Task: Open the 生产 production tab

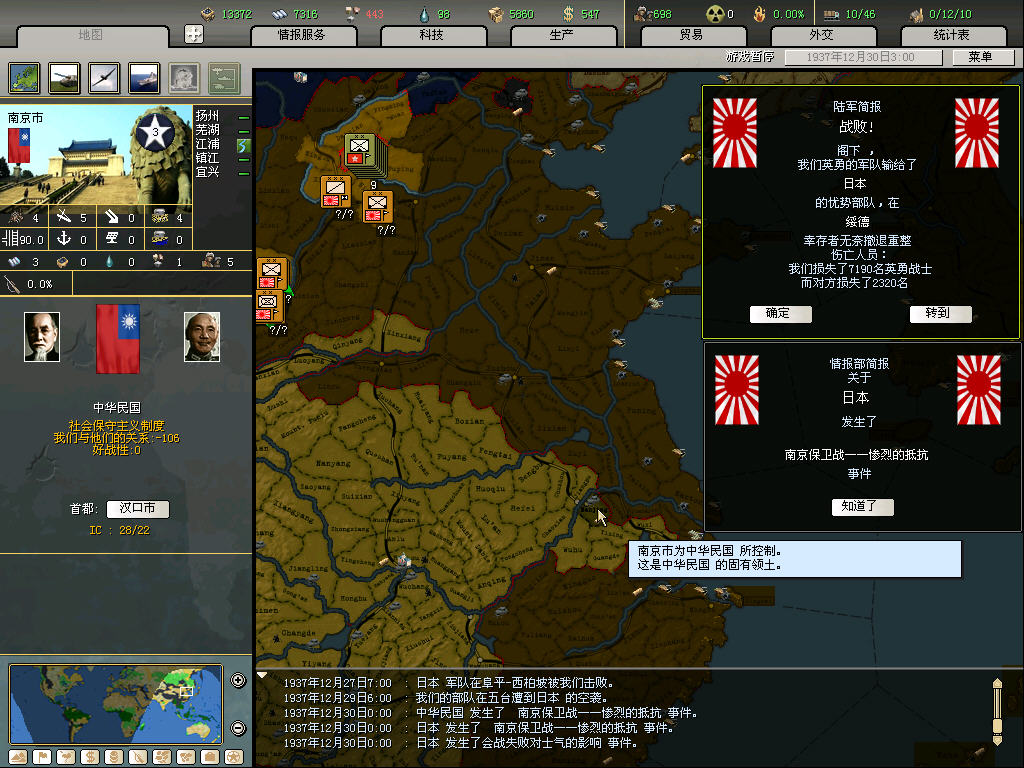Action: 562,35
